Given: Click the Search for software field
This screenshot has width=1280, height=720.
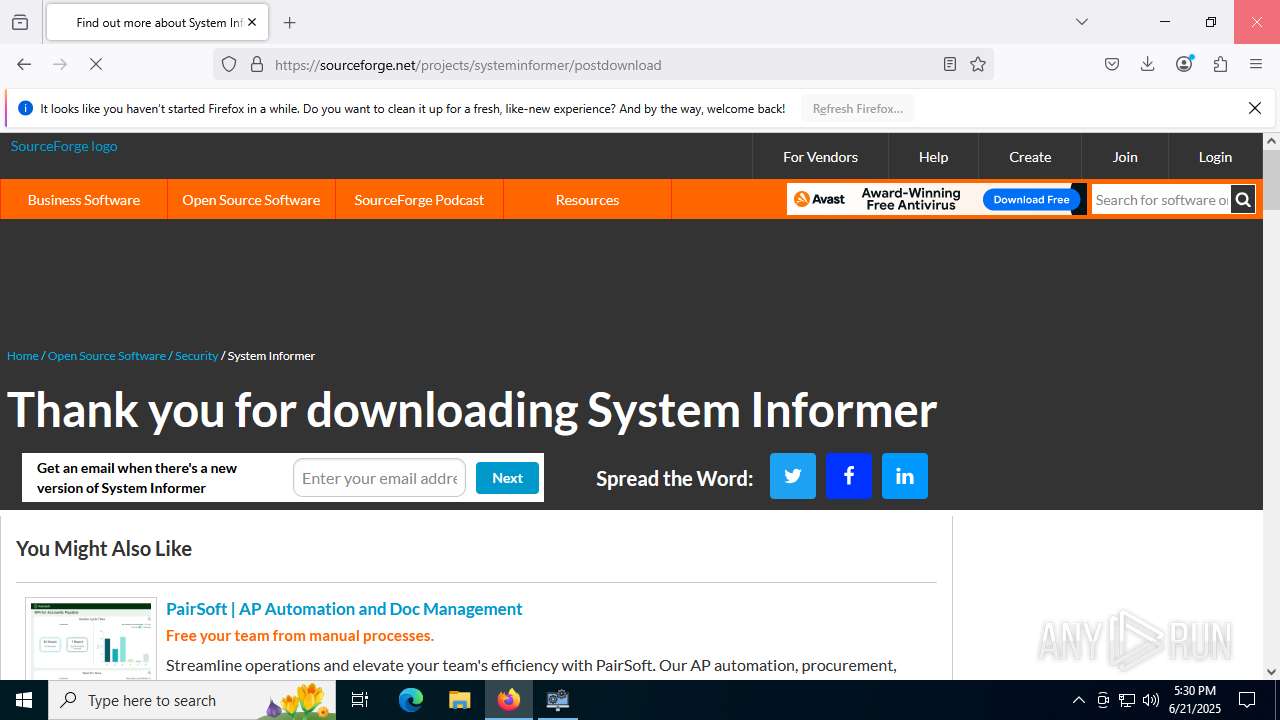Looking at the screenshot, I should tap(1161, 200).
